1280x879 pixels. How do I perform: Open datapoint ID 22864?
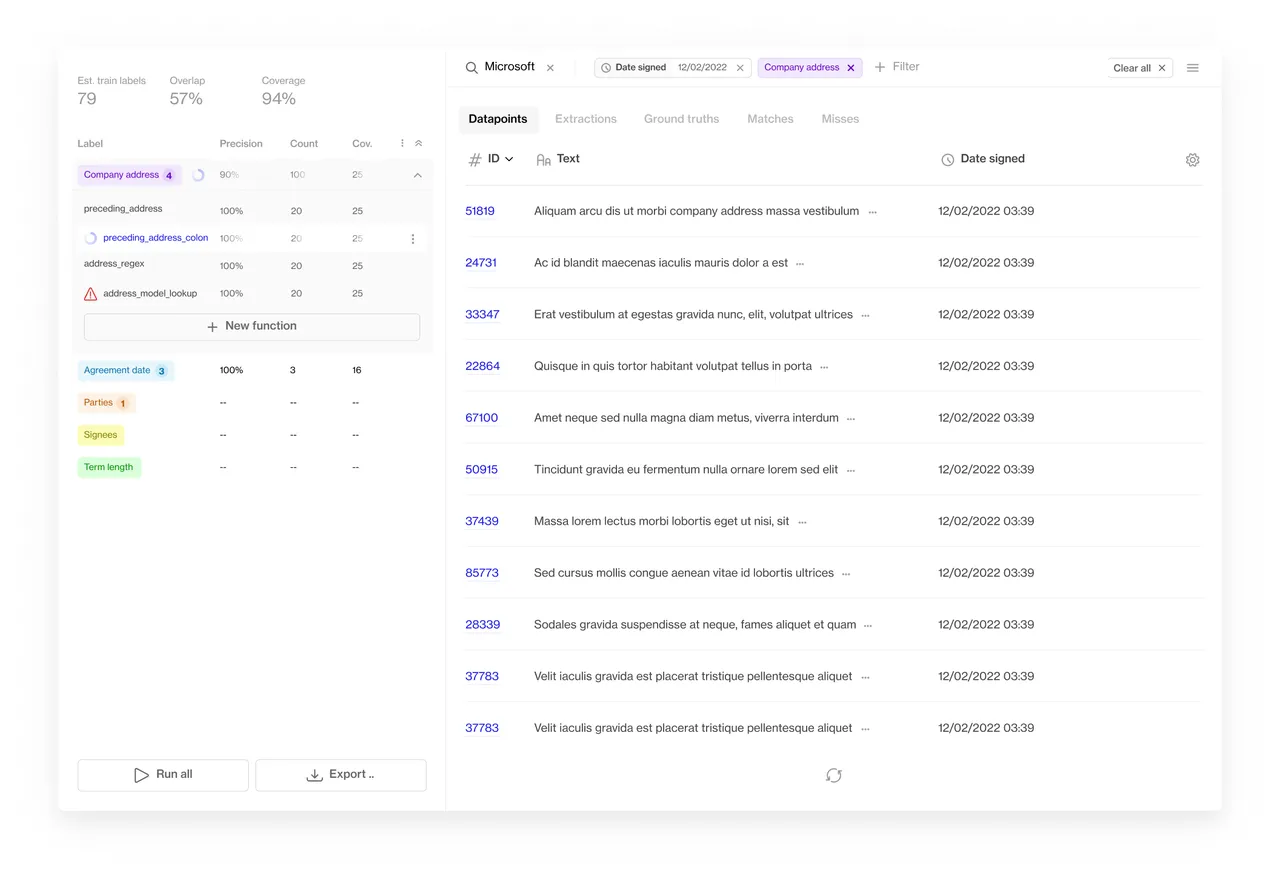(482, 366)
